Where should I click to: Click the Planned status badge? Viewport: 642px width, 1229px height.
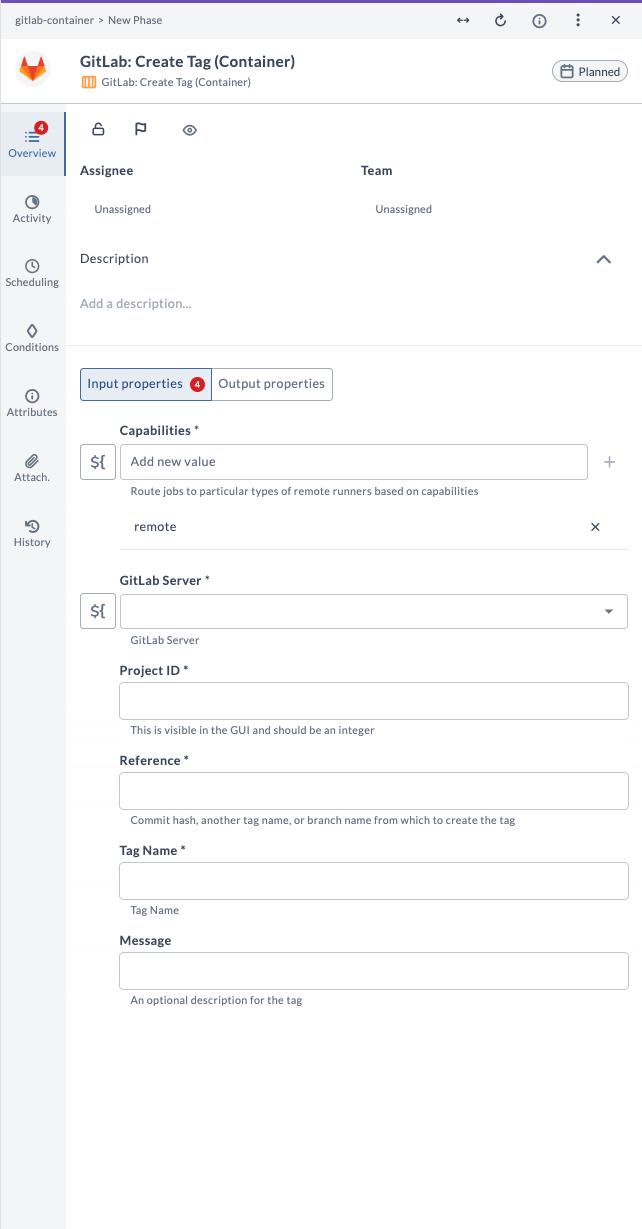[590, 71]
